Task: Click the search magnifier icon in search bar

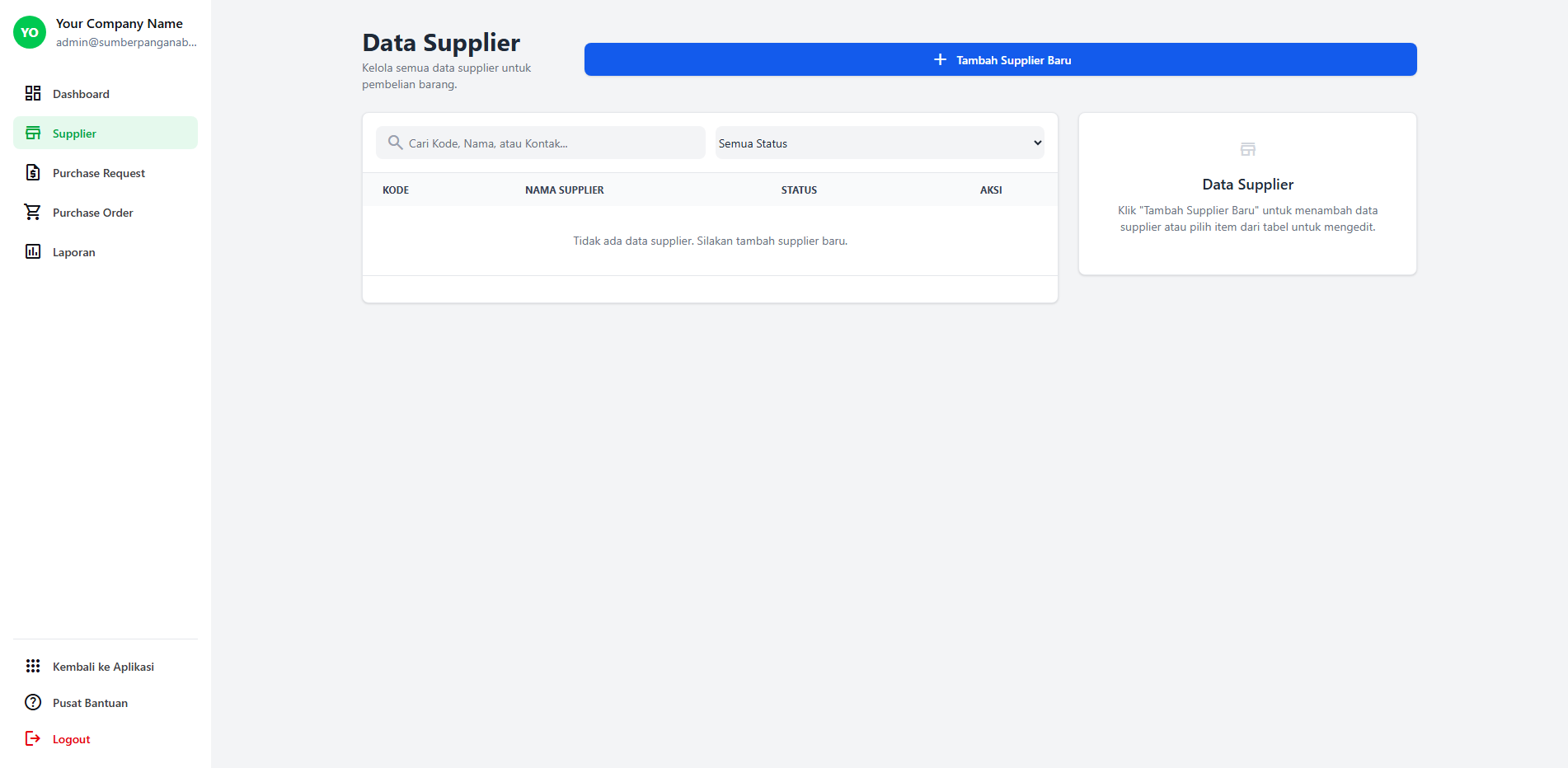Action: pyautogui.click(x=396, y=142)
